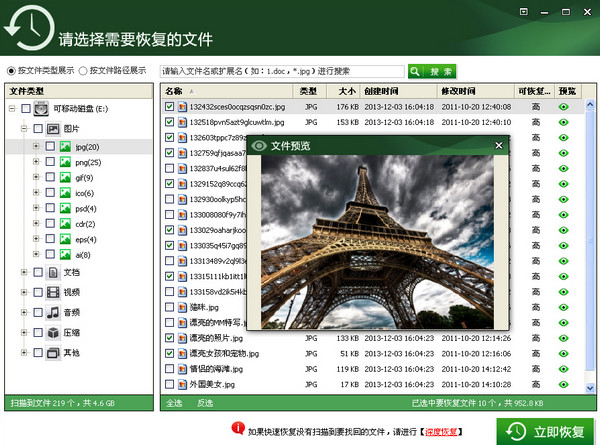Click the 立即恢复 recover button
Image resolution: width=600 pixels, height=445 pixels.
pos(544,431)
